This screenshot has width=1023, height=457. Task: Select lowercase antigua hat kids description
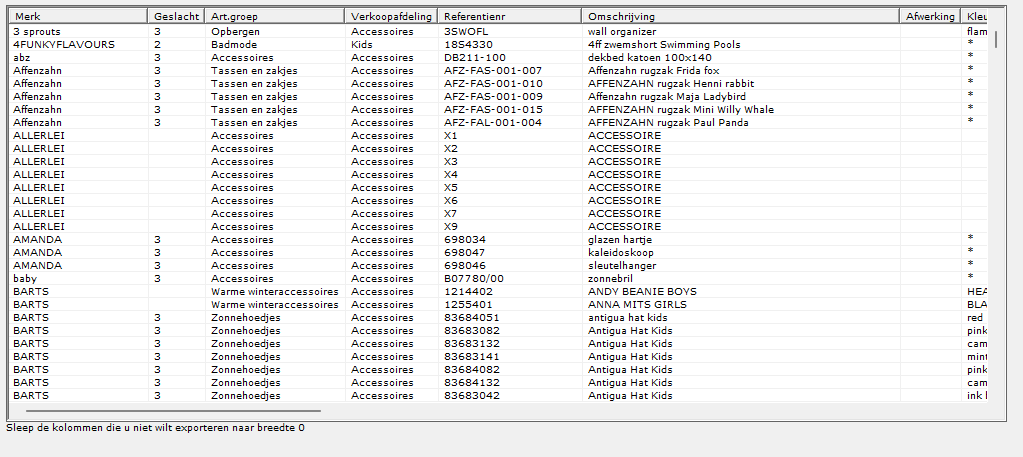(629, 318)
